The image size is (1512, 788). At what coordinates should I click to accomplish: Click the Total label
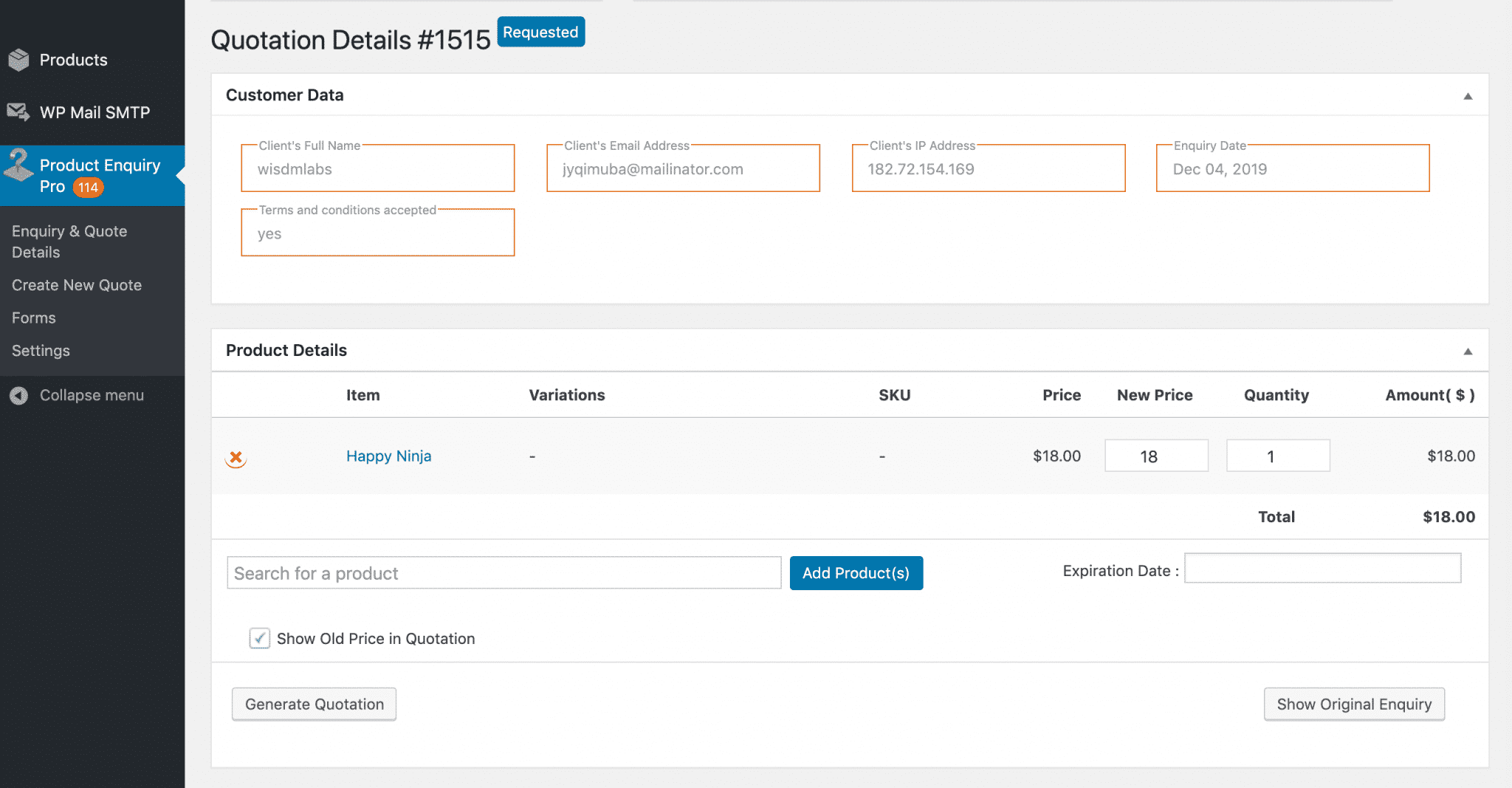coord(1276,517)
